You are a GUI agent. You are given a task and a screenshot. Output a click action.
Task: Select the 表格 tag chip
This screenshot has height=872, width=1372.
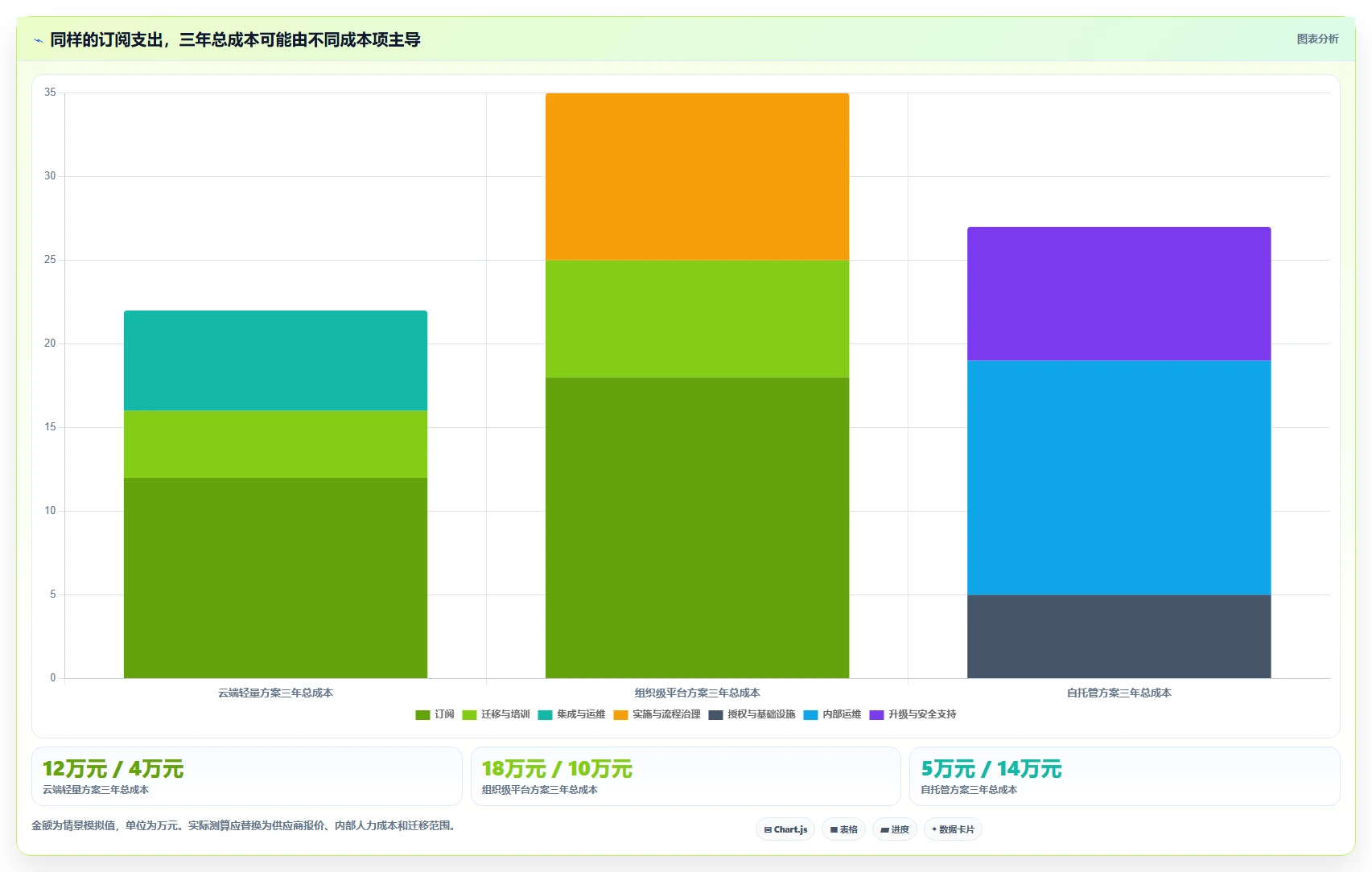tap(843, 829)
